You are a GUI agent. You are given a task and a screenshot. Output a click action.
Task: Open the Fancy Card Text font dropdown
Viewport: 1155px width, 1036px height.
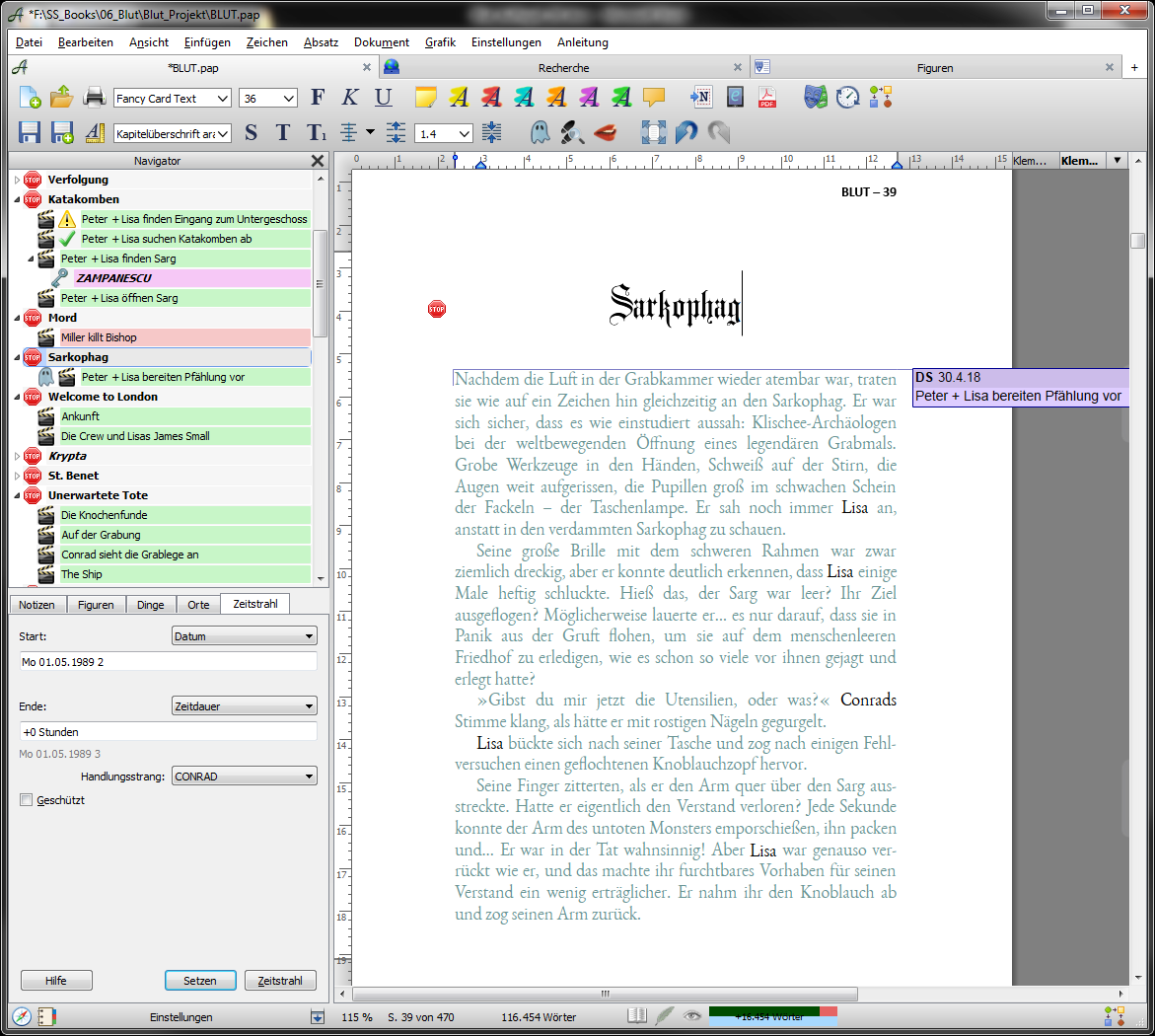pos(222,98)
